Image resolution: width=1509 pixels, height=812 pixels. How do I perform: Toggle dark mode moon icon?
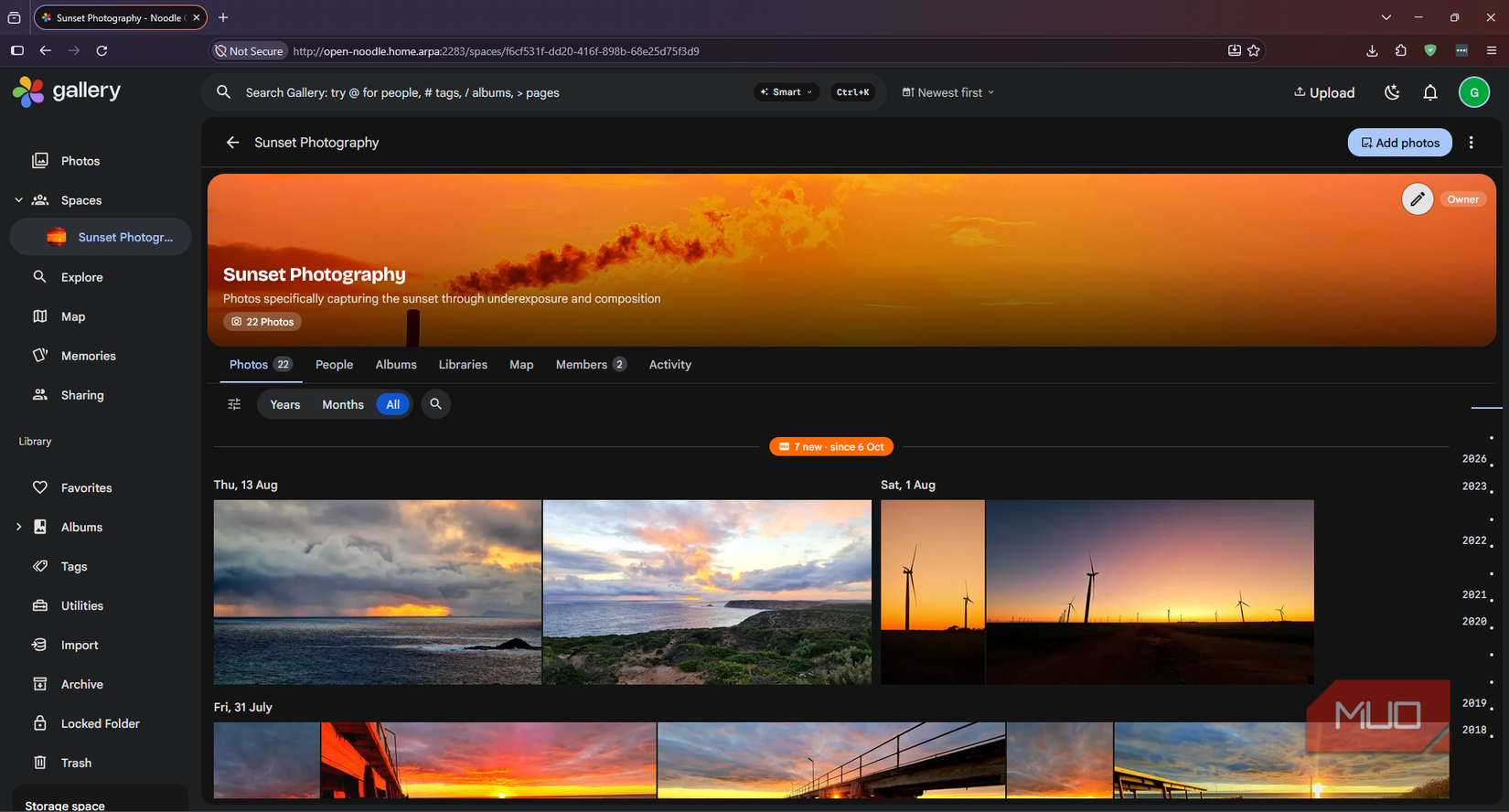coord(1392,92)
